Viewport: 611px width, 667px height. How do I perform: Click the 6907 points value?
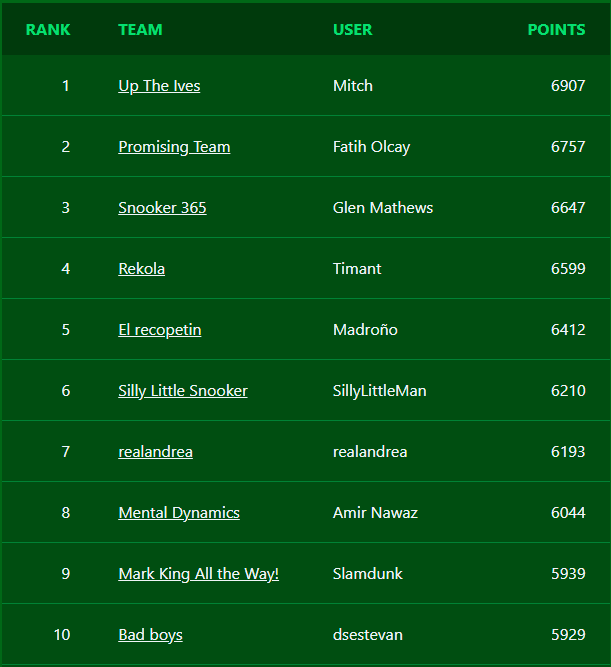tap(568, 86)
